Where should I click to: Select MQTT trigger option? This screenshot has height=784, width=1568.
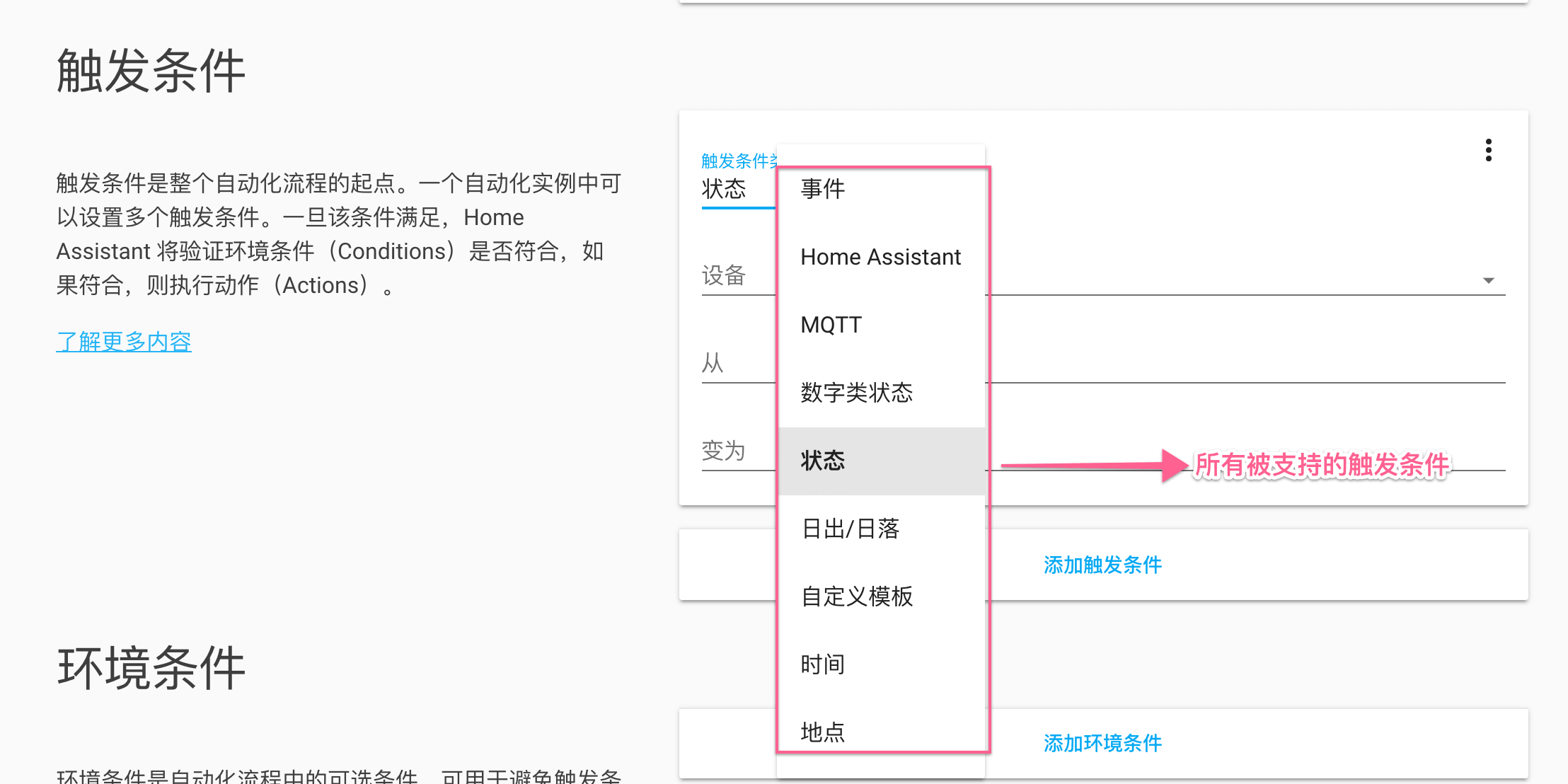pyautogui.click(x=831, y=325)
